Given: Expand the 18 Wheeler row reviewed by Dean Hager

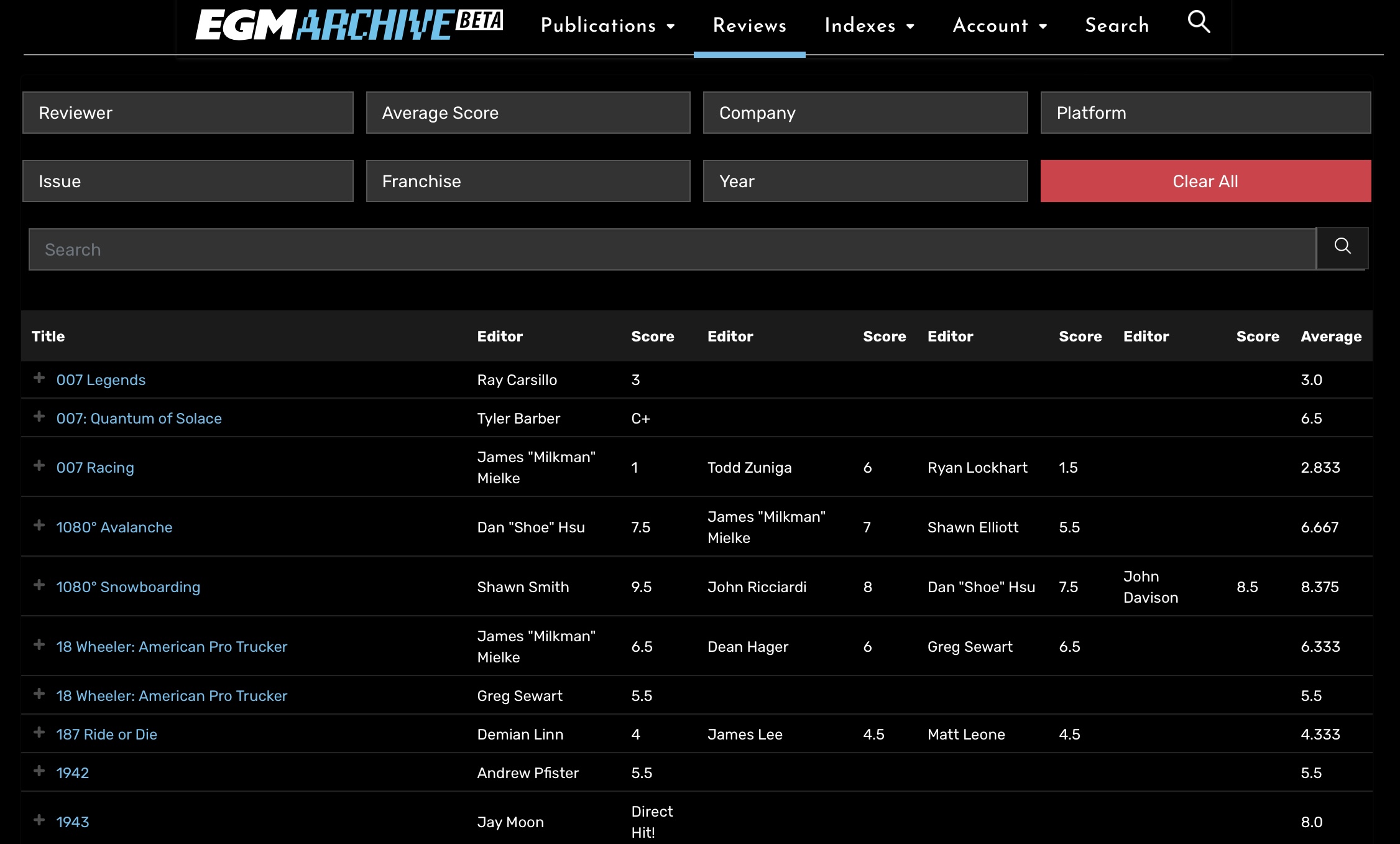Looking at the screenshot, I should [39, 645].
